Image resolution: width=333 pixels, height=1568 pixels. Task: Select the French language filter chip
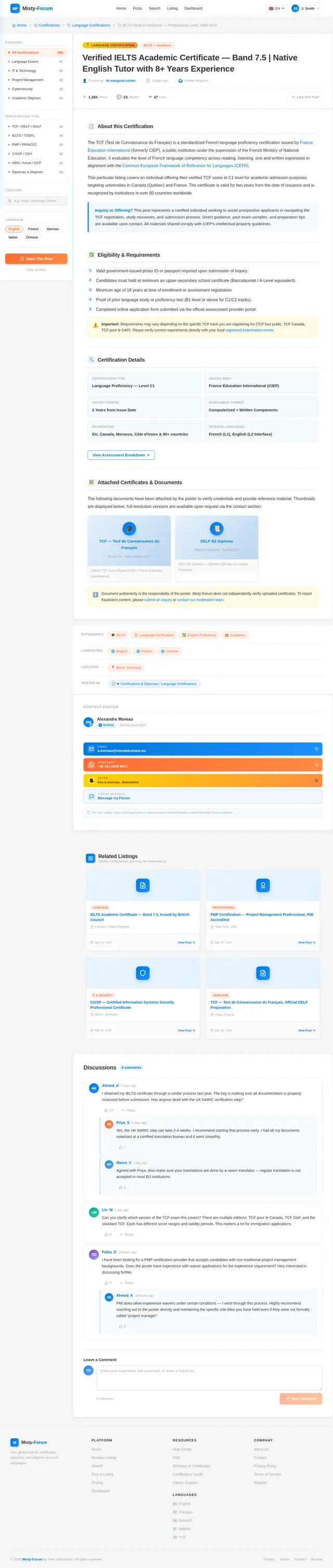pyautogui.click(x=33, y=229)
